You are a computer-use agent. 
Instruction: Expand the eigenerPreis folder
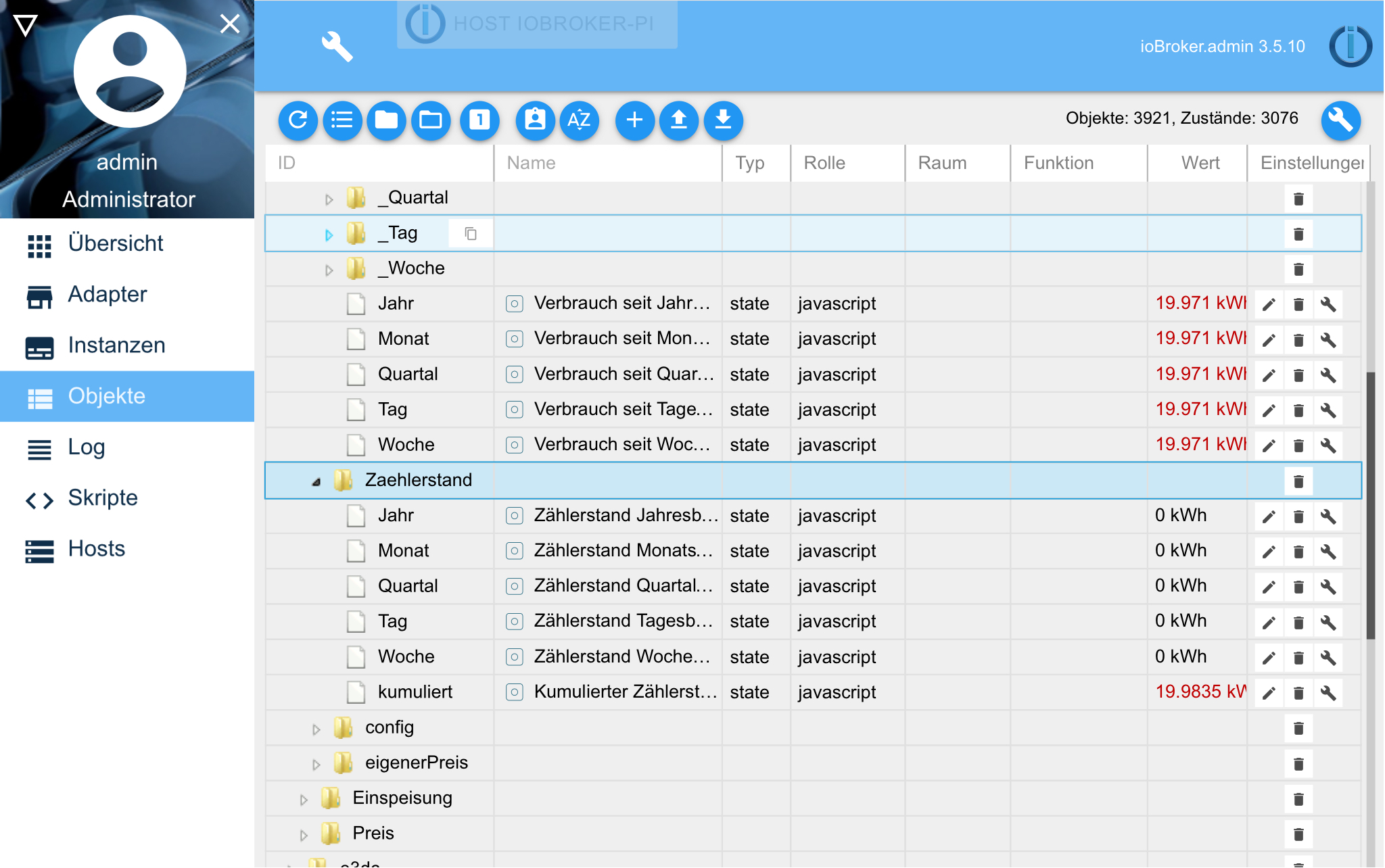click(x=316, y=764)
